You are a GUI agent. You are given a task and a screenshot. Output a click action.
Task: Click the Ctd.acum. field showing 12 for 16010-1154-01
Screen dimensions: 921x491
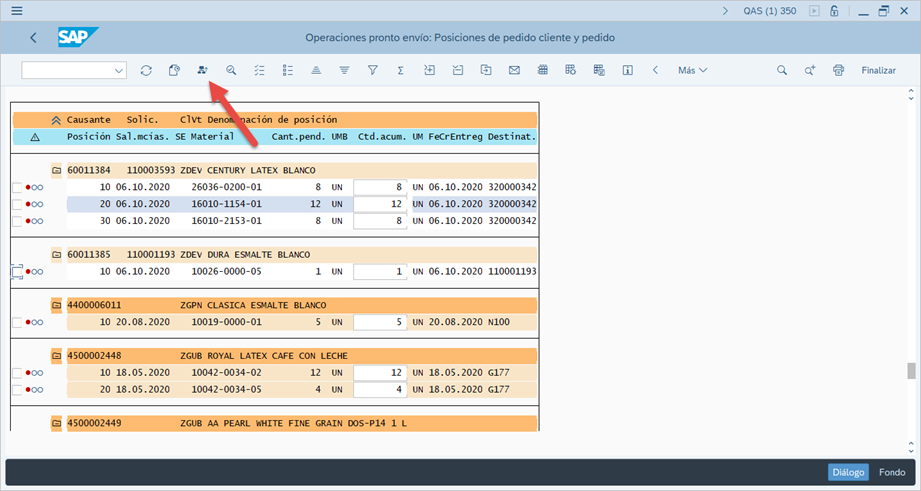pyautogui.click(x=378, y=204)
